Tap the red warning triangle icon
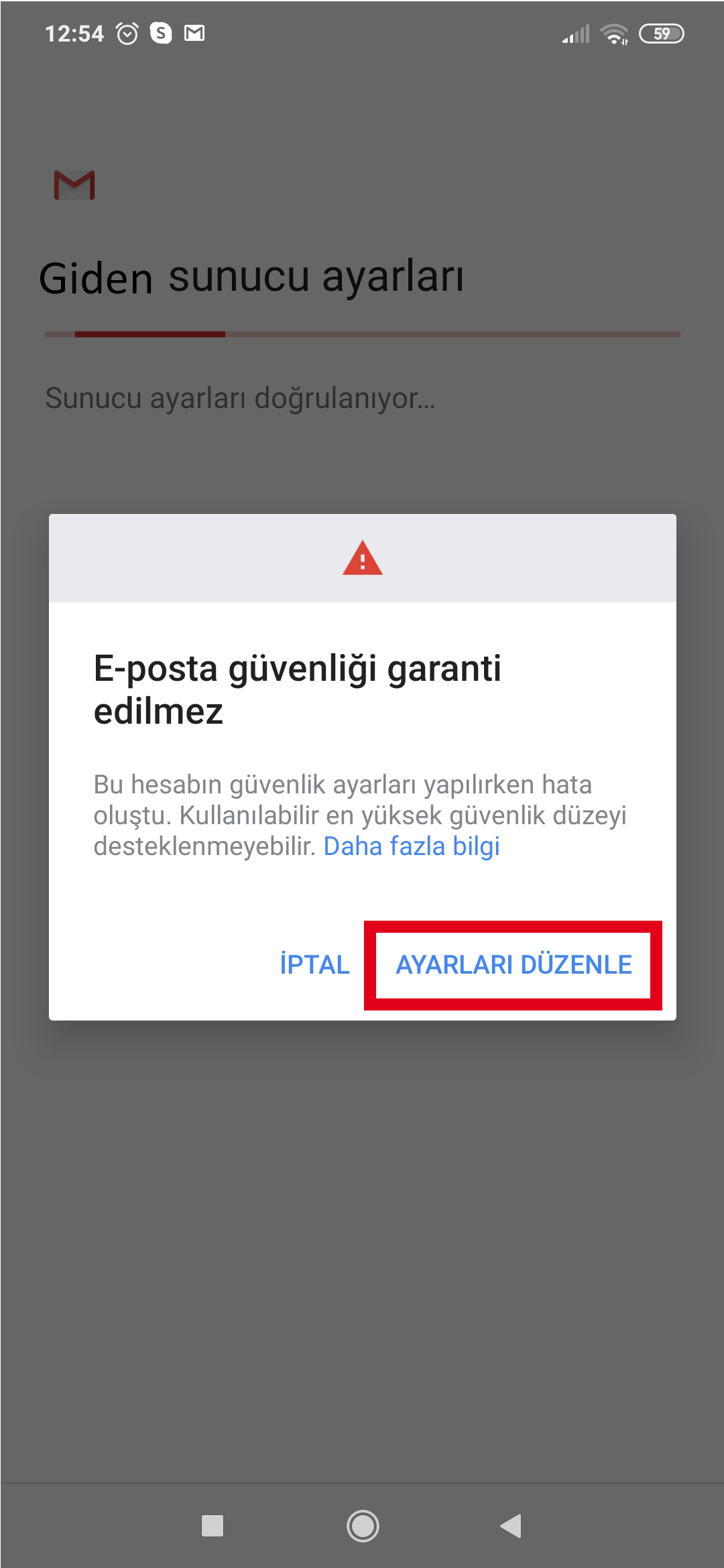724x1568 pixels. click(x=363, y=558)
